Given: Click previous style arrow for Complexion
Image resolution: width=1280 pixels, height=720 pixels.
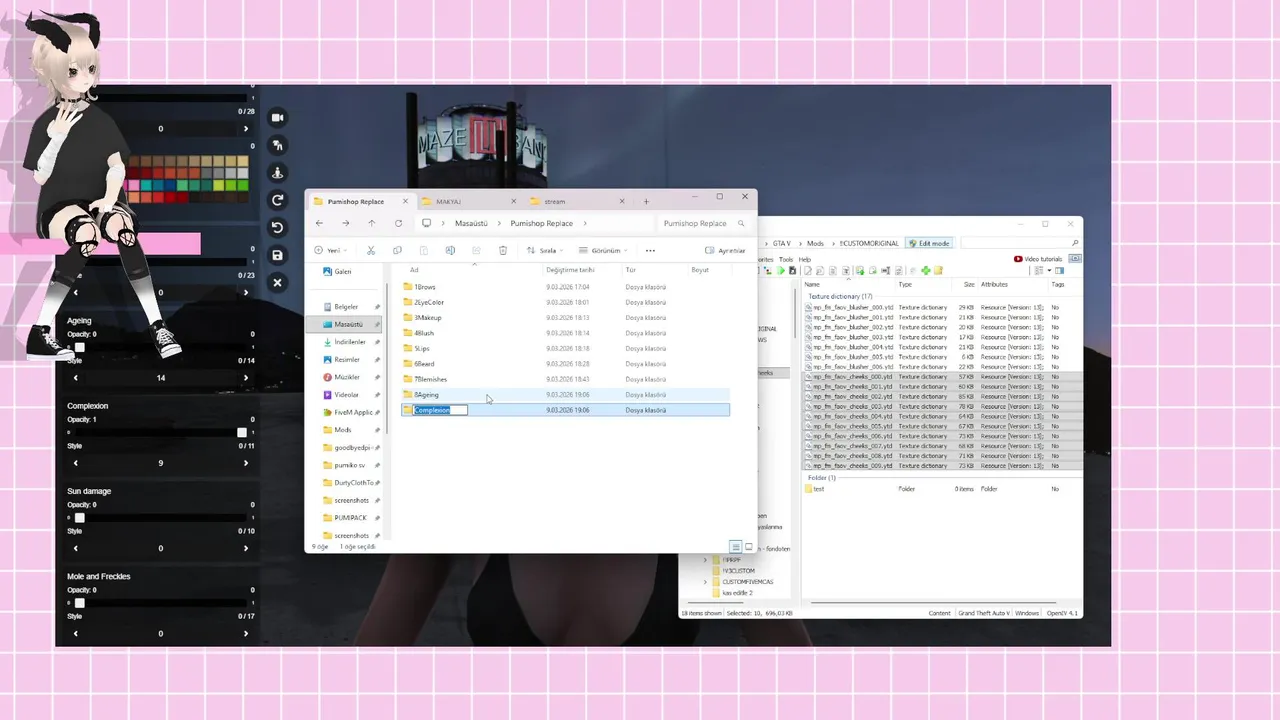Looking at the screenshot, I should point(76,464).
